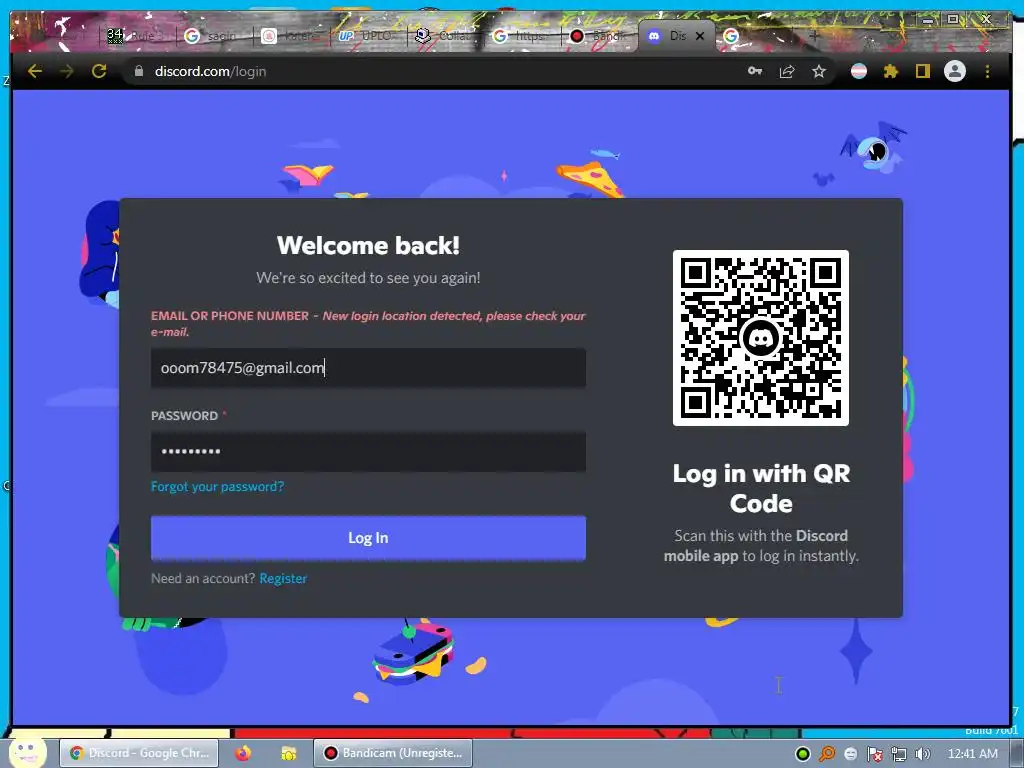1024x768 pixels.
Task: Click the browser forward arrow
Action: coord(67,71)
